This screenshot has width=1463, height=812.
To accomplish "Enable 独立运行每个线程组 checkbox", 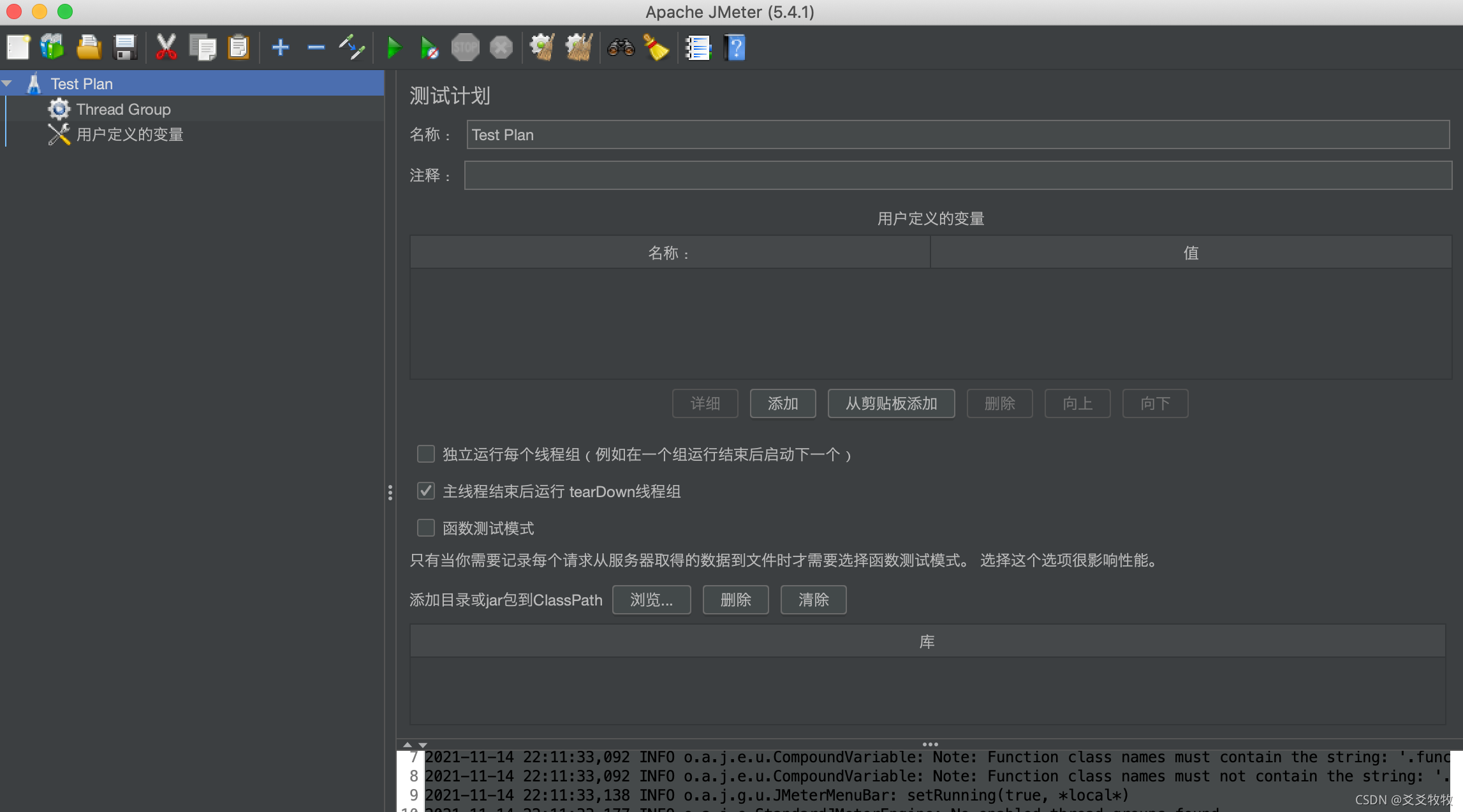I will point(425,454).
